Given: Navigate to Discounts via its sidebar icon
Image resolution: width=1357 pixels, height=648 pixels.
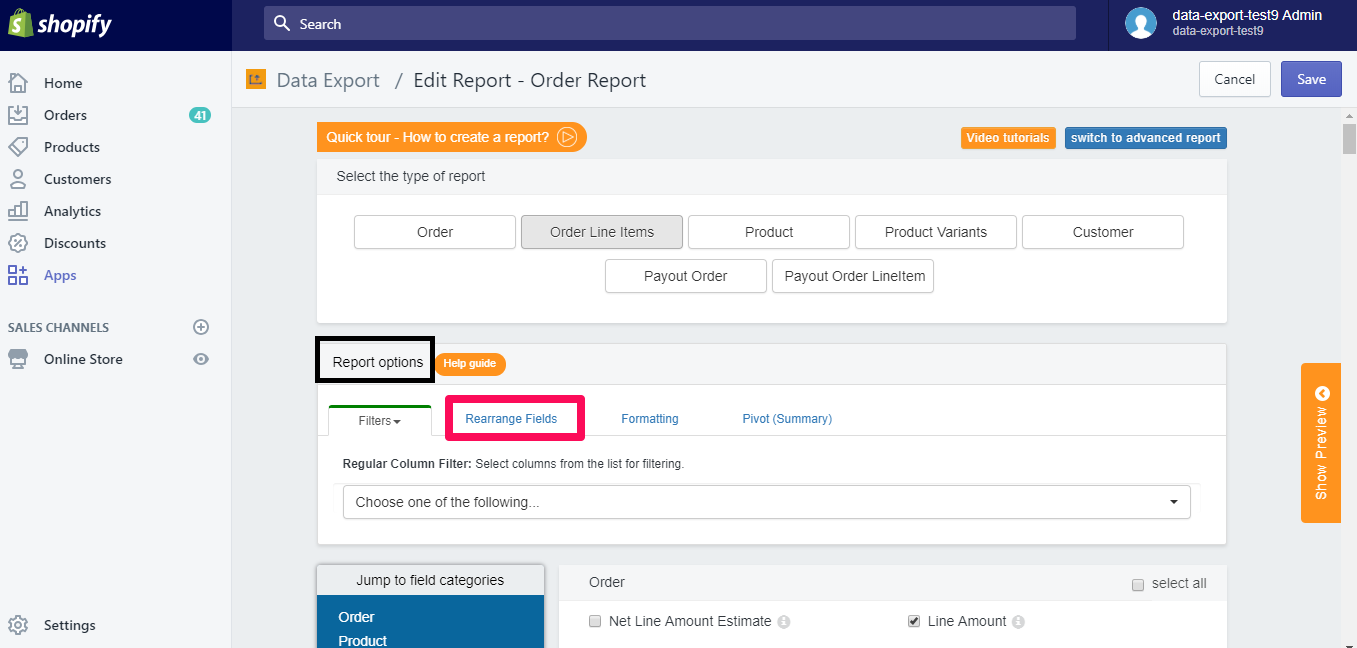Looking at the screenshot, I should pyautogui.click(x=20, y=242).
